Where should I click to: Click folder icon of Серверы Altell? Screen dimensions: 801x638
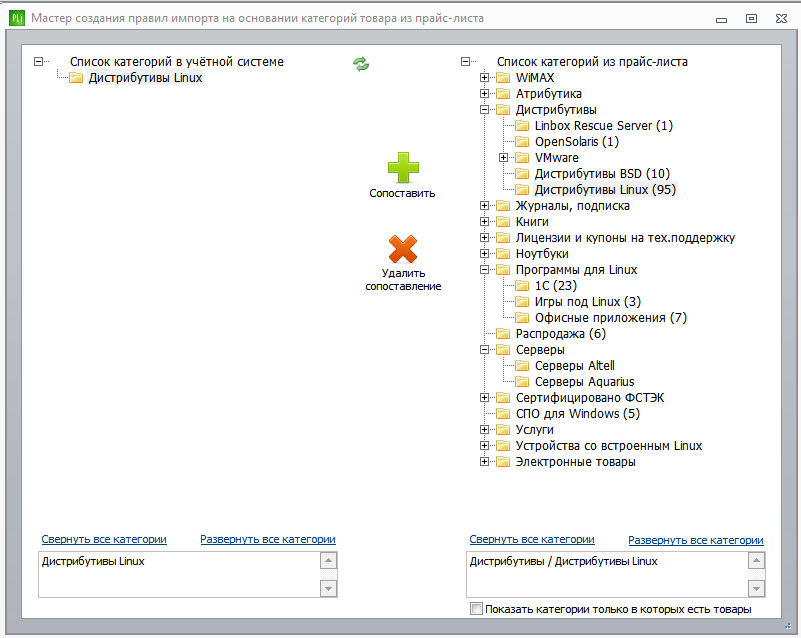tap(522, 366)
